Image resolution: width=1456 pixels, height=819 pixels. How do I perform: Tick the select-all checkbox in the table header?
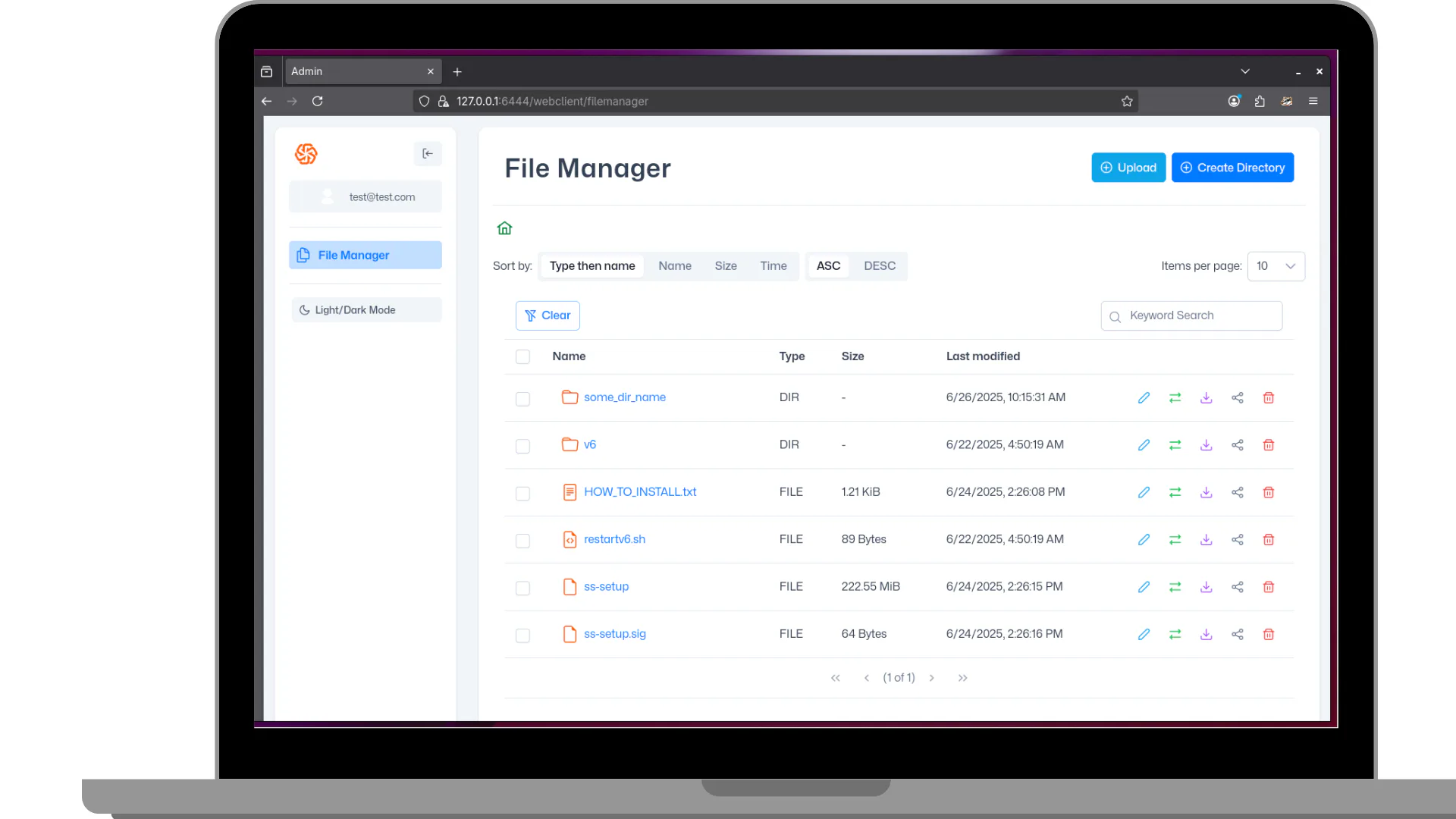tap(522, 357)
